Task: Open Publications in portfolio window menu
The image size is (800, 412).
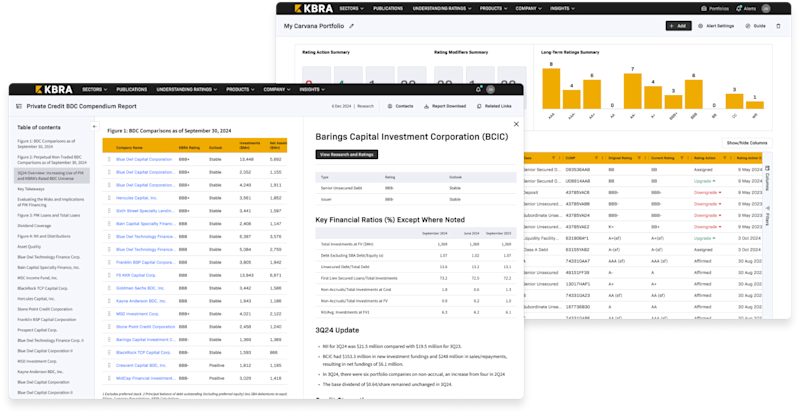Action: point(388,8)
